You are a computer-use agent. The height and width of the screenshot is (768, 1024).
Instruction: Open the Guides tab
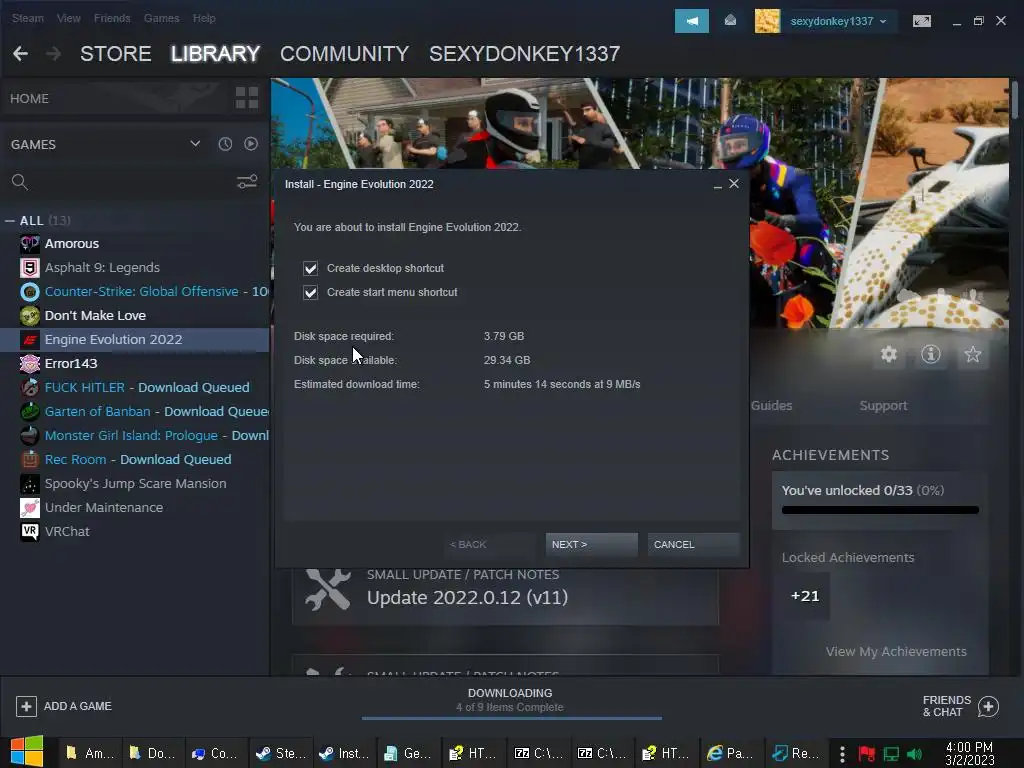[x=771, y=406]
